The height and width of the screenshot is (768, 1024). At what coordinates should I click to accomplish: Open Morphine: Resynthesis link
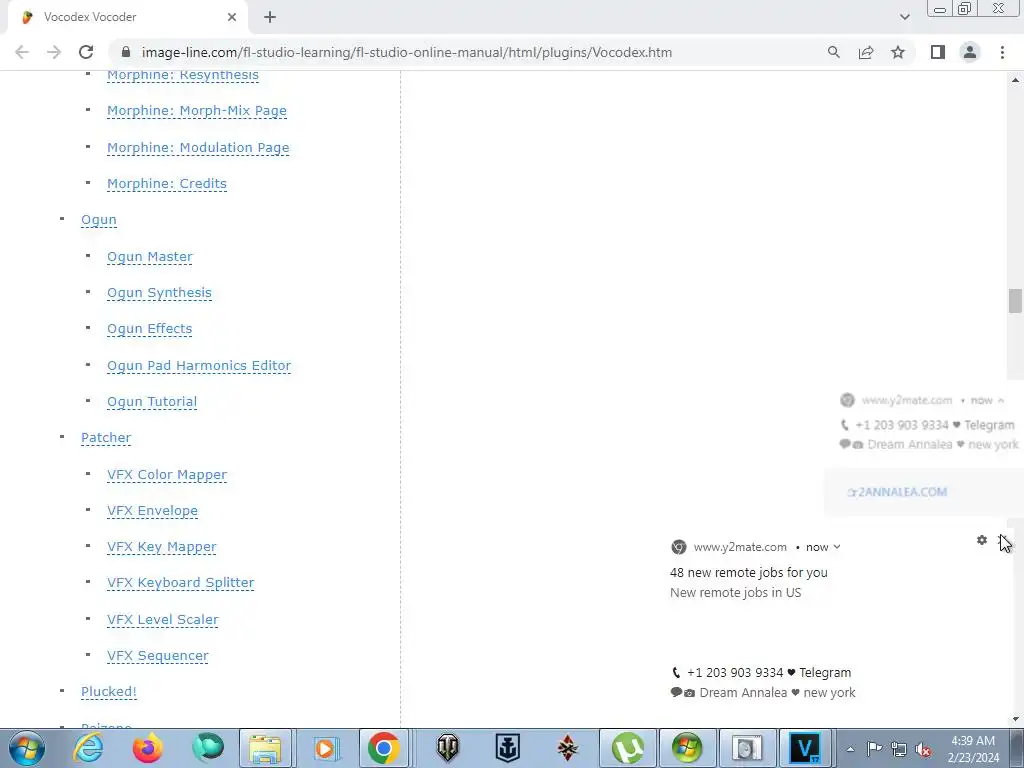(183, 75)
